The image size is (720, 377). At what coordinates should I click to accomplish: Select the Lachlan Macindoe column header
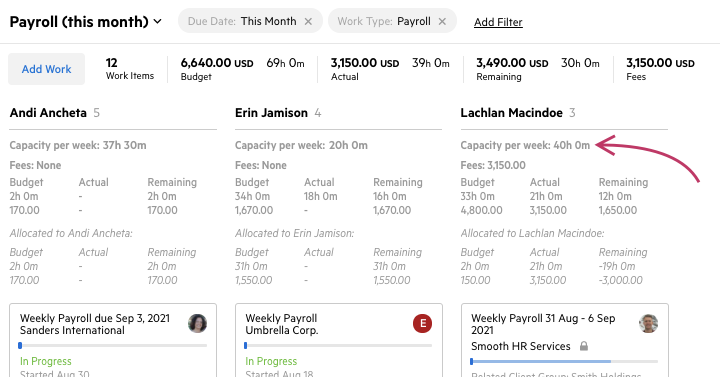click(x=512, y=113)
